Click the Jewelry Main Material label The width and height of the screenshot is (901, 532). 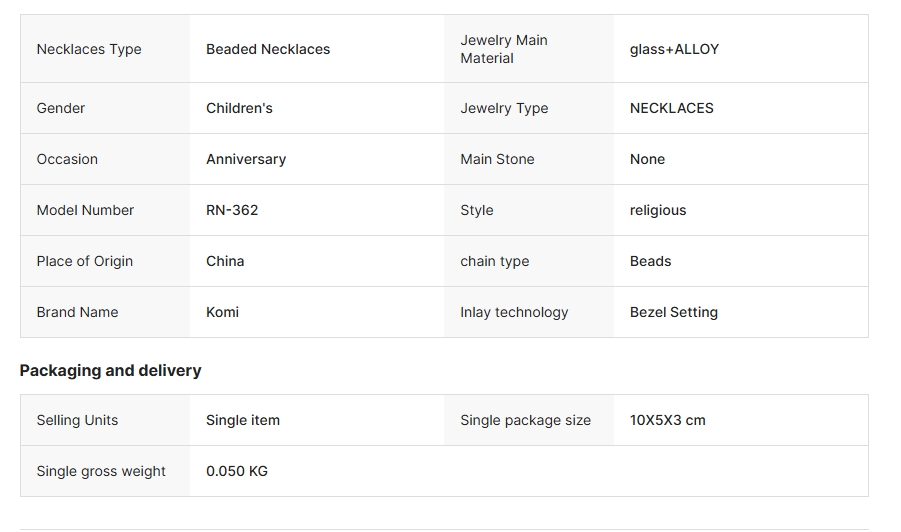click(503, 49)
